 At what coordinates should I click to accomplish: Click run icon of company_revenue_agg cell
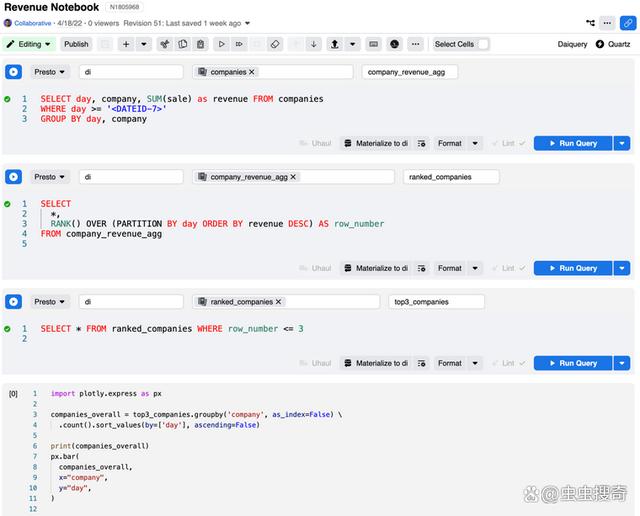13,72
